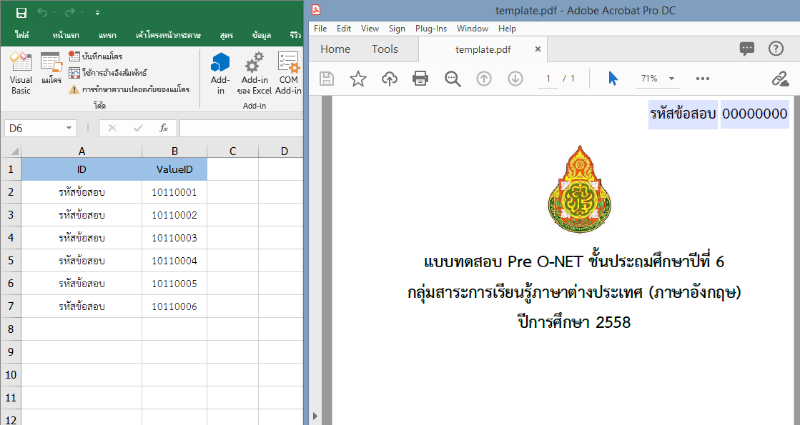The width and height of the screenshot is (800, 425).
Task: Switch to the Tools tab in Acrobat
Action: point(384,49)
